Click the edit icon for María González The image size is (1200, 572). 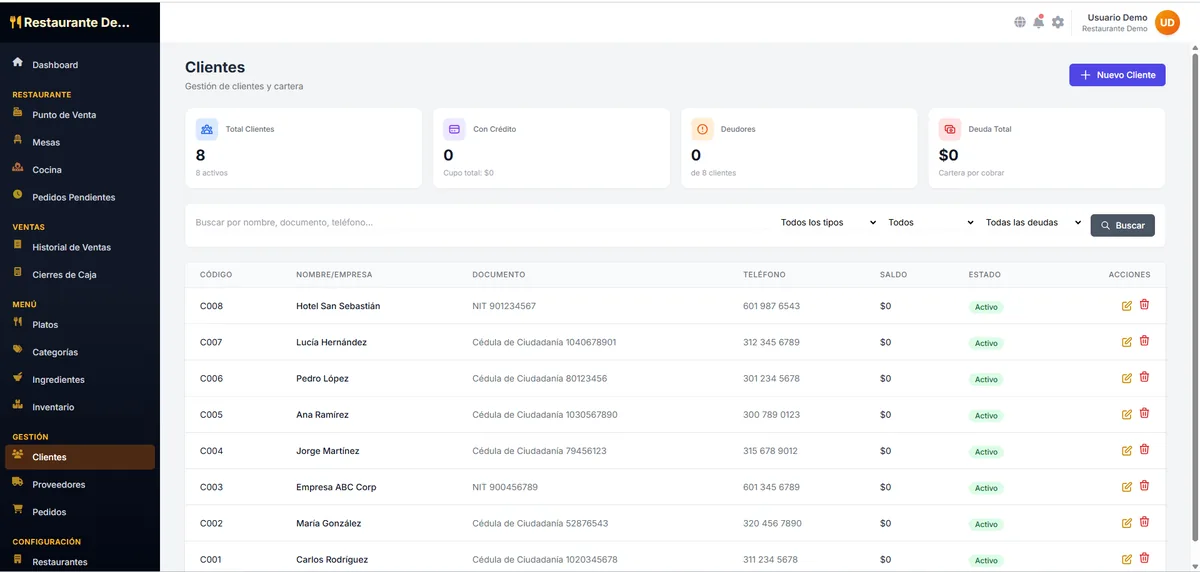coord(1127,523)
